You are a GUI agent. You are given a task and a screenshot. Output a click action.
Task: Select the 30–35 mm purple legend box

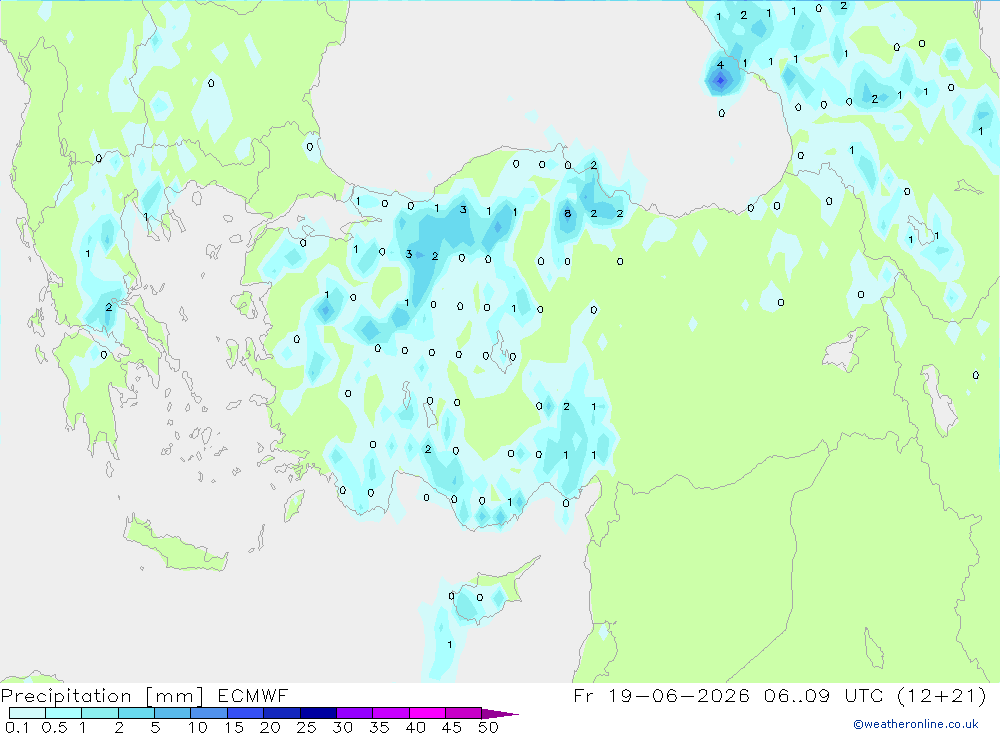(355, 713)
